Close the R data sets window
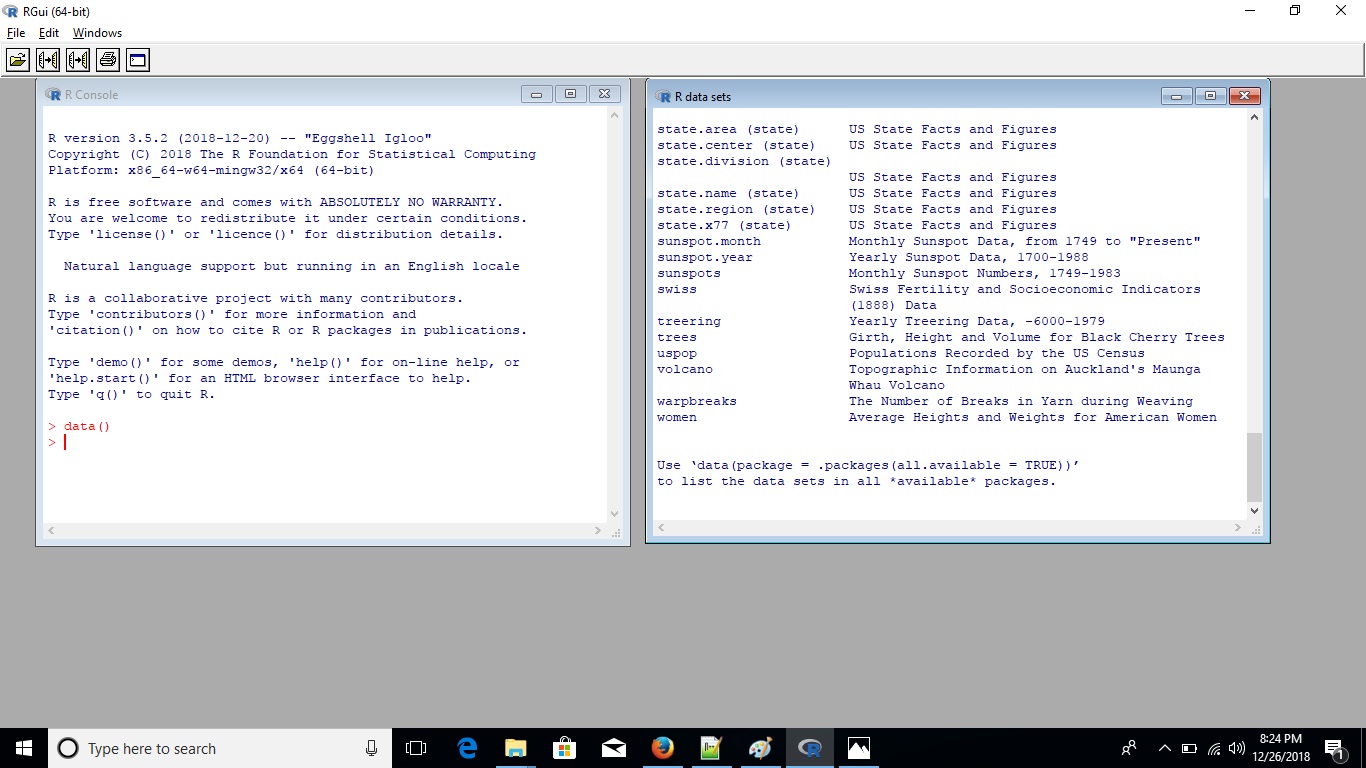The image size is (1366, 768). pyautogui.click(x=1244, y=96)
